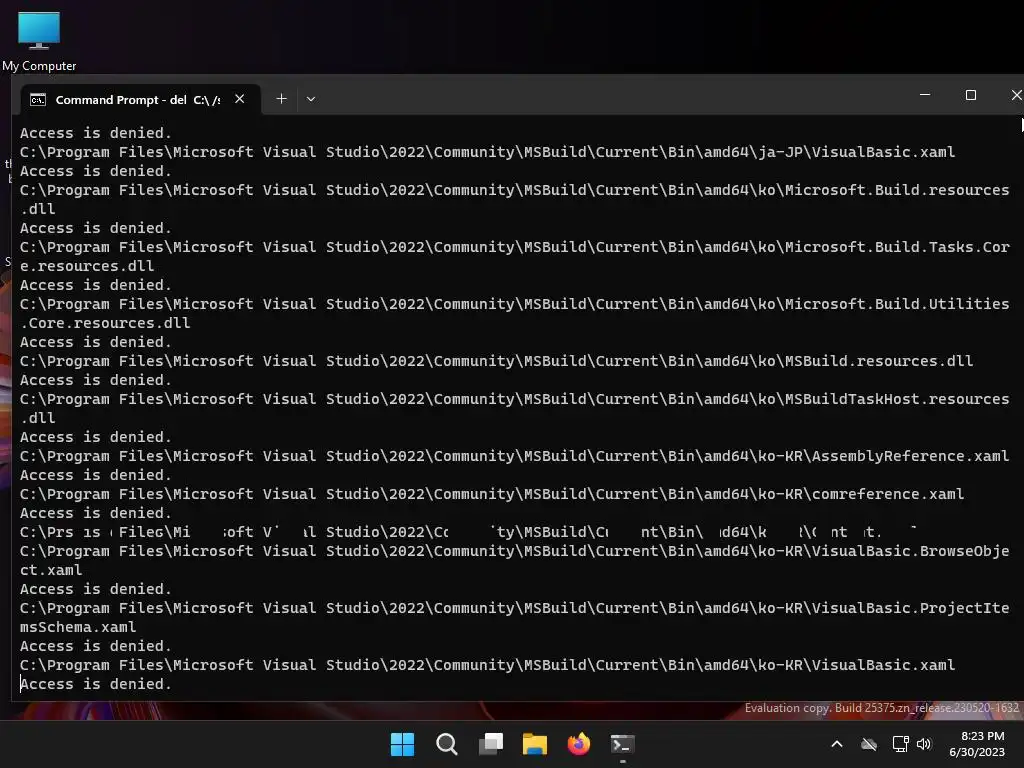Maximize the terminal window
Screen dimensions: 1024x768
tap(971, 95)
